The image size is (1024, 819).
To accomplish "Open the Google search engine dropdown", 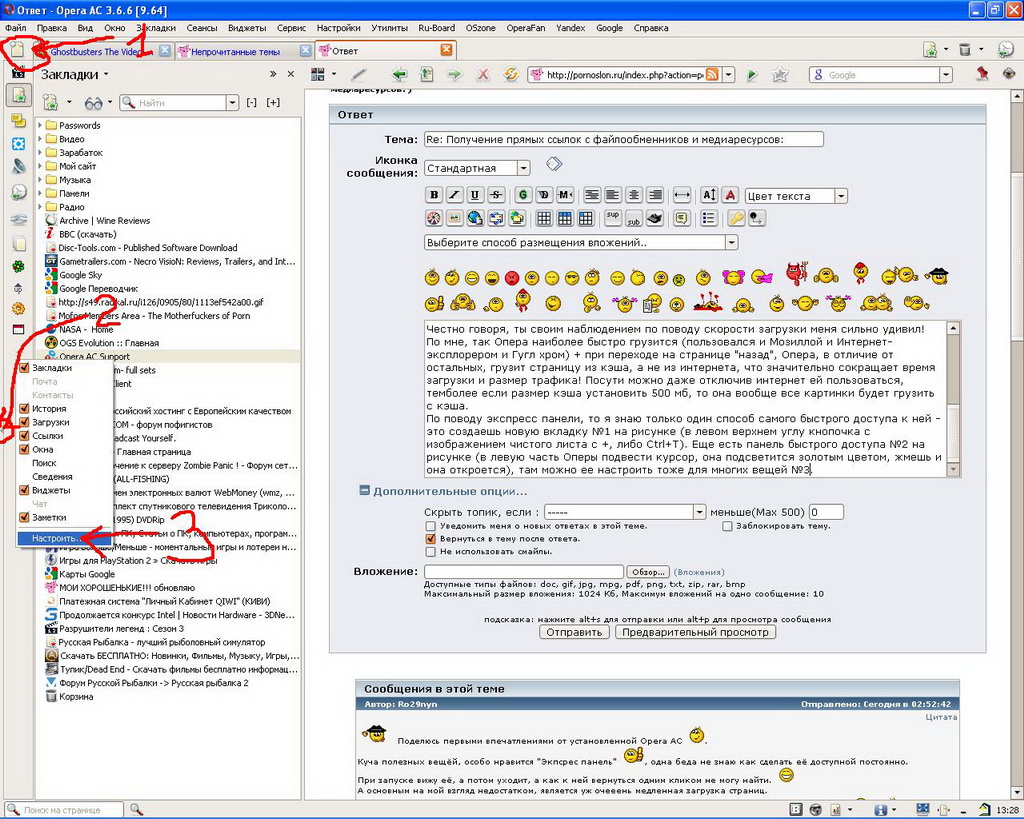I will coord(946,74).
